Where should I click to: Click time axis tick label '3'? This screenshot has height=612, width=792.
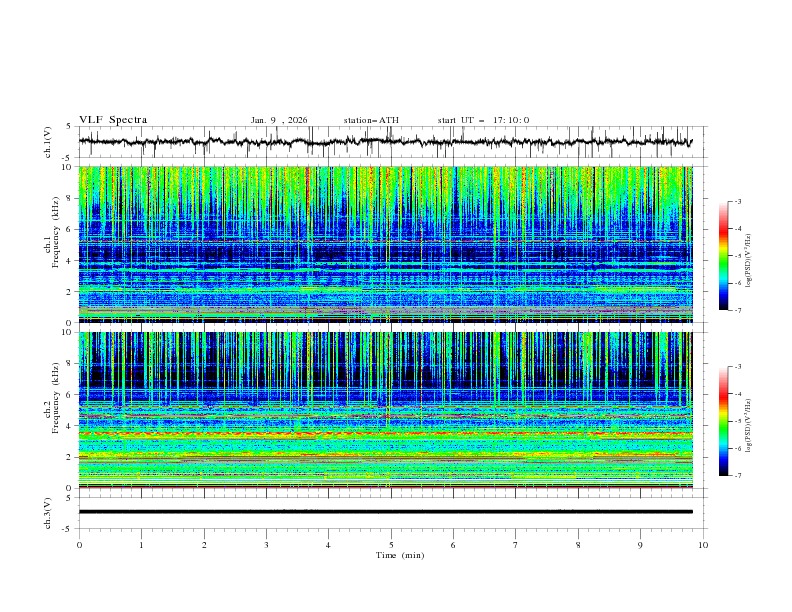[266, 545]
